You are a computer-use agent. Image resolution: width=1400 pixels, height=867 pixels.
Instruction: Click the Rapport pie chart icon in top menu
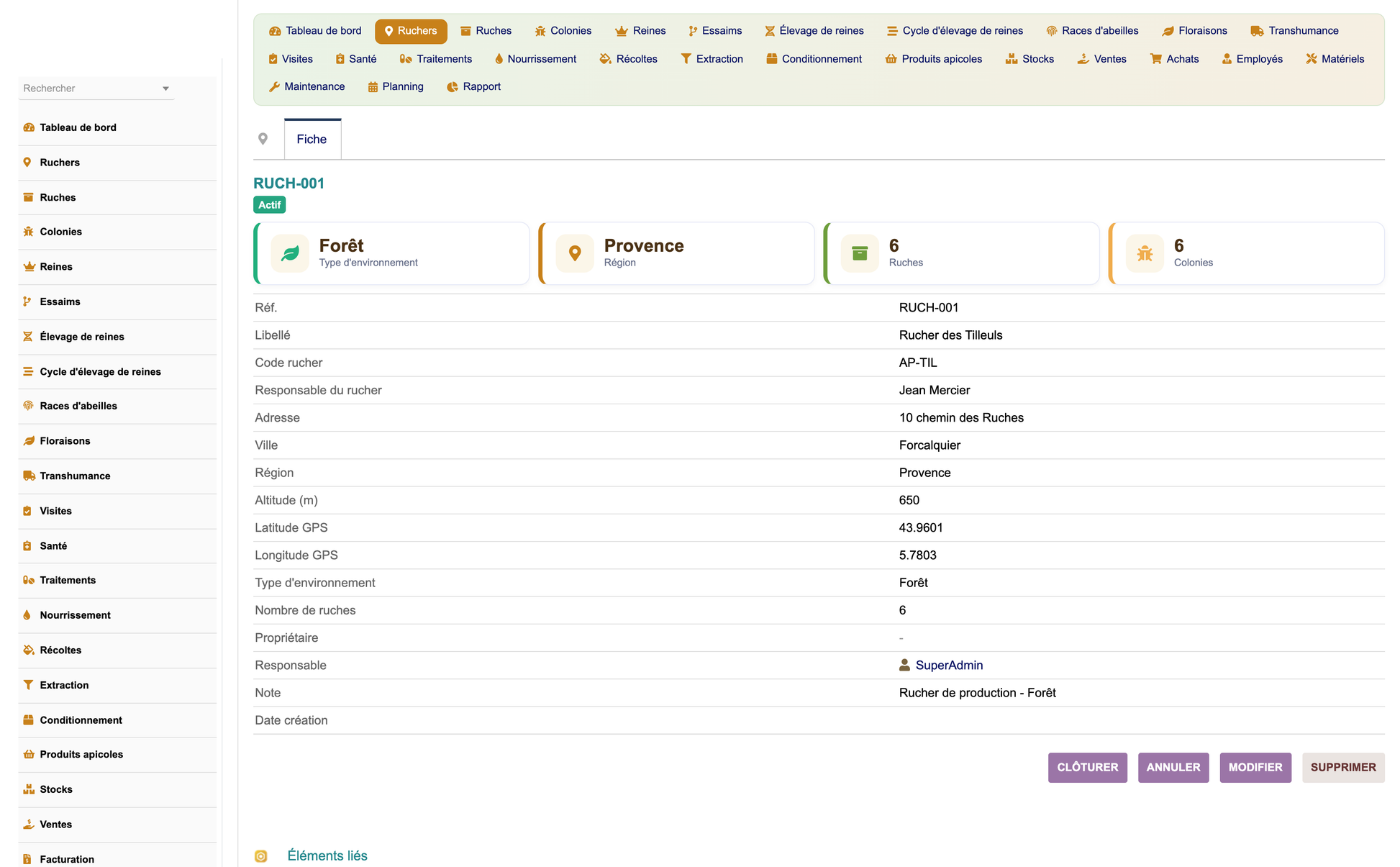(x=453, y=87)
